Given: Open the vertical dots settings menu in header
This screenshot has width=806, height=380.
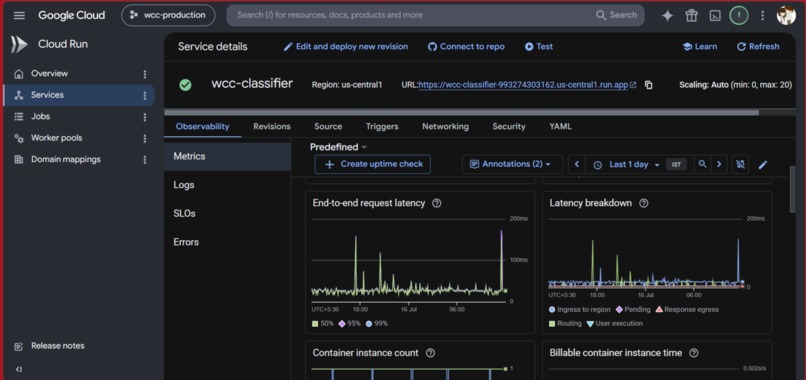Looking at the screenshot, I should point(762,15).
